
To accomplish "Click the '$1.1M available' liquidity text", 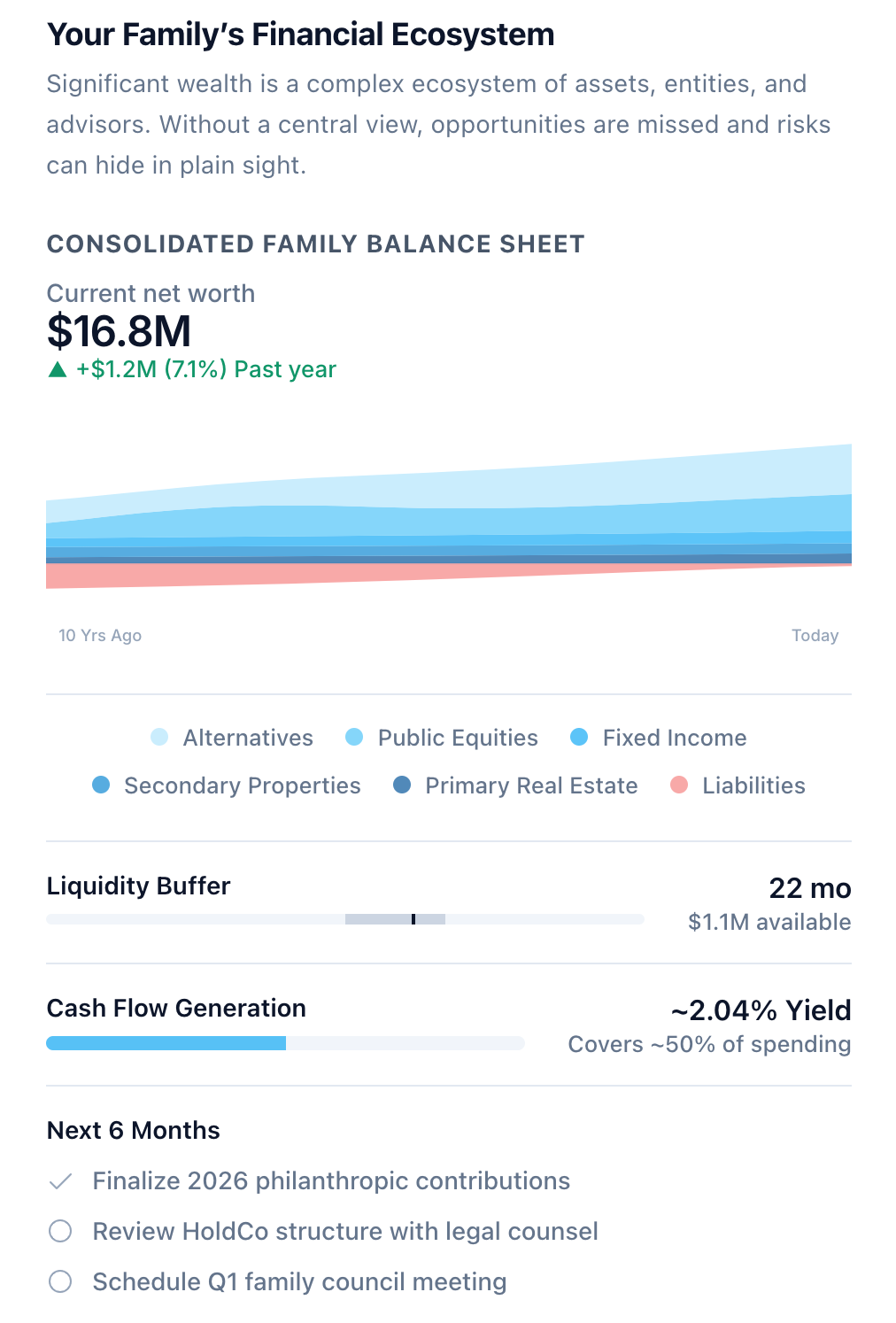I will [769, 922].
